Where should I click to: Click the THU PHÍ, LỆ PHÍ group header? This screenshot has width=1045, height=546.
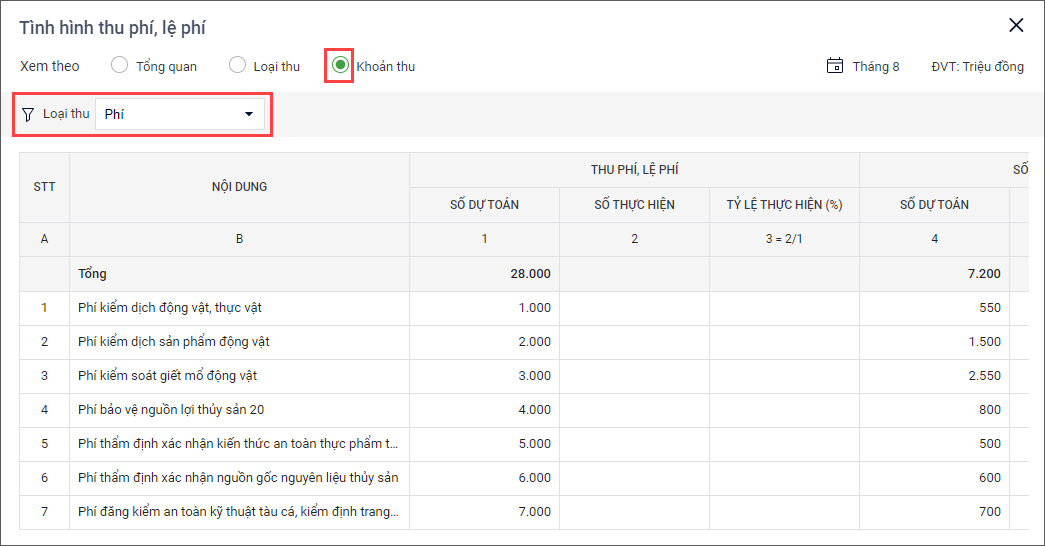click(634, 170)
